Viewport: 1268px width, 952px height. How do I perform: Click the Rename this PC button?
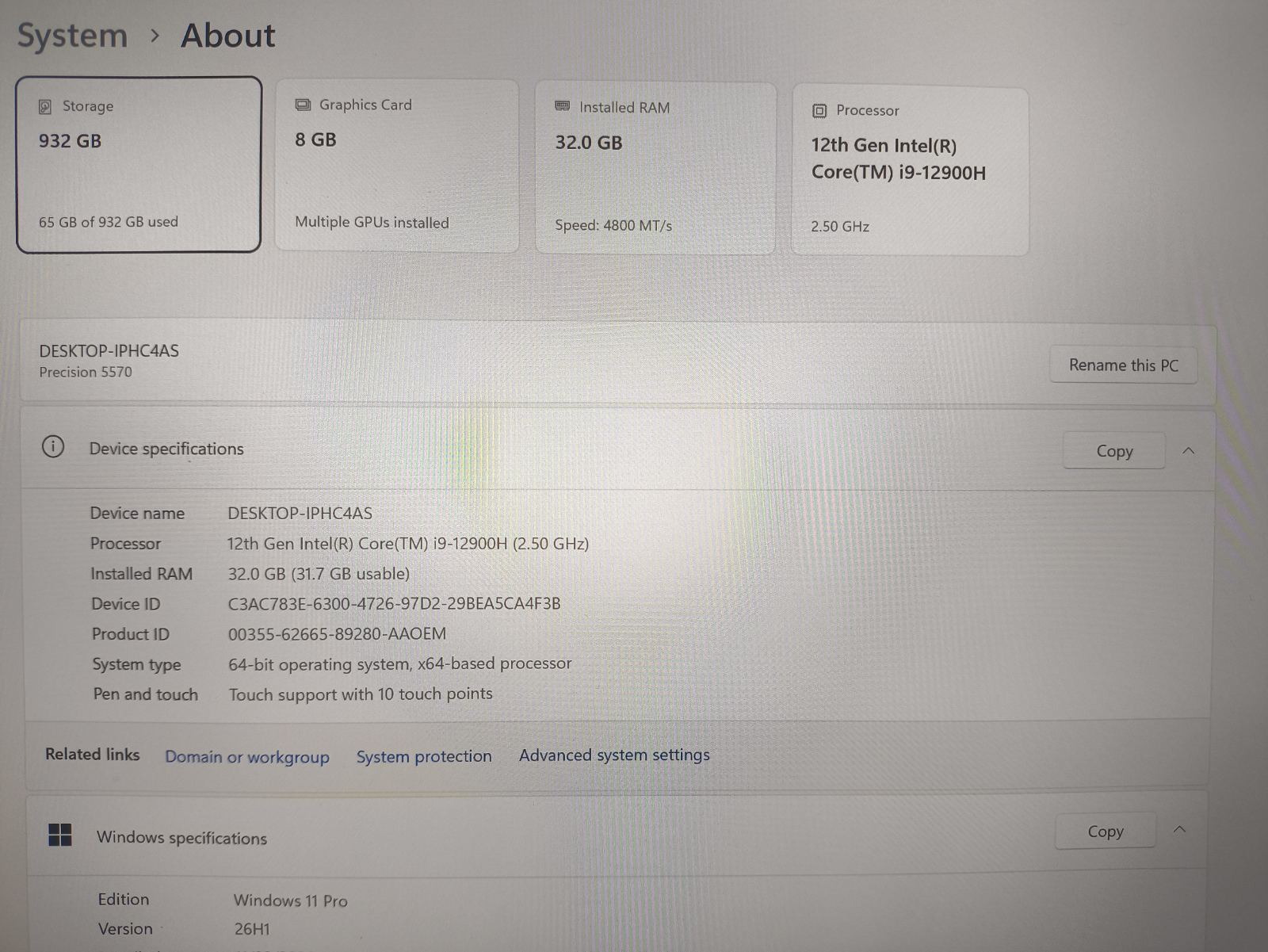tap(1124, 365)
